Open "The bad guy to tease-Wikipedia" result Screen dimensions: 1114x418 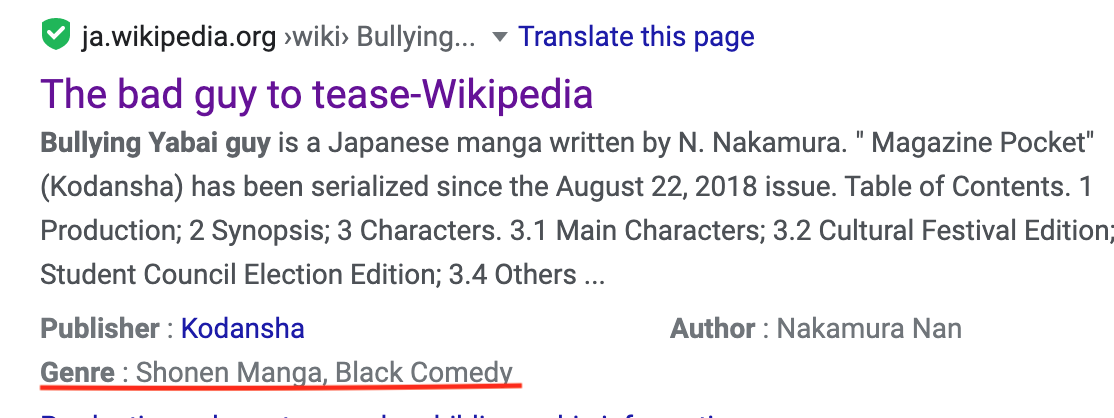[x=317, y=94]
